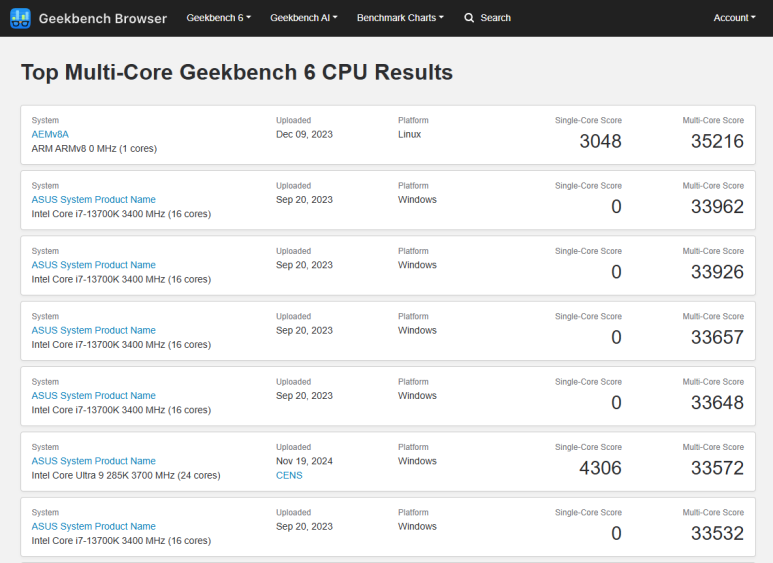The image size is (773, 563).
Task: Click the Search nav item
Action: 488,18
